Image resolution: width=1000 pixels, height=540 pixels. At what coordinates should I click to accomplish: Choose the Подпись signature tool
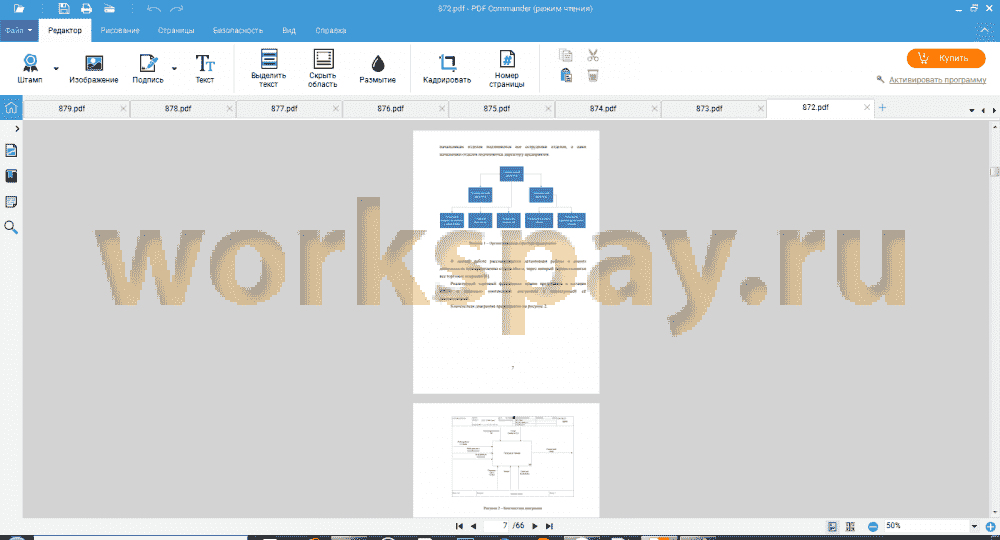(148, 69)
